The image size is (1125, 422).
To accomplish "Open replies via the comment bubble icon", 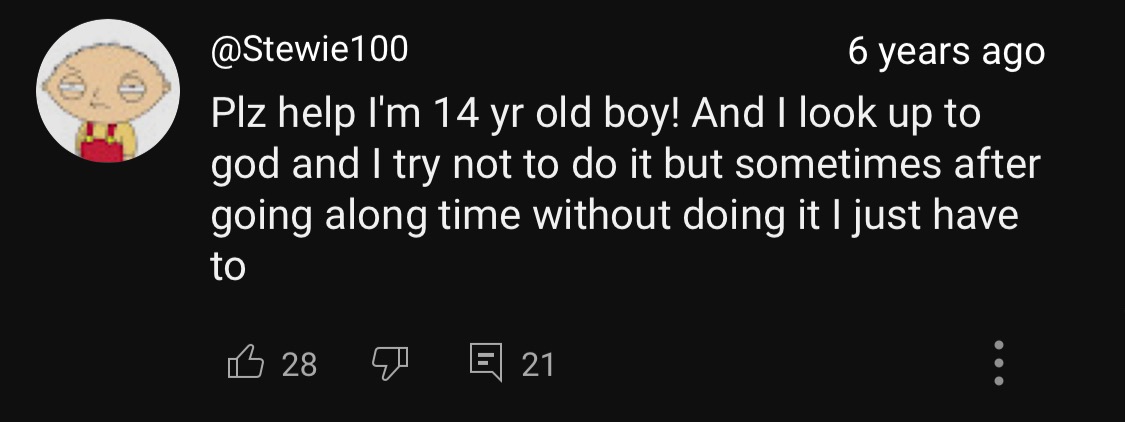I will 487,362.
